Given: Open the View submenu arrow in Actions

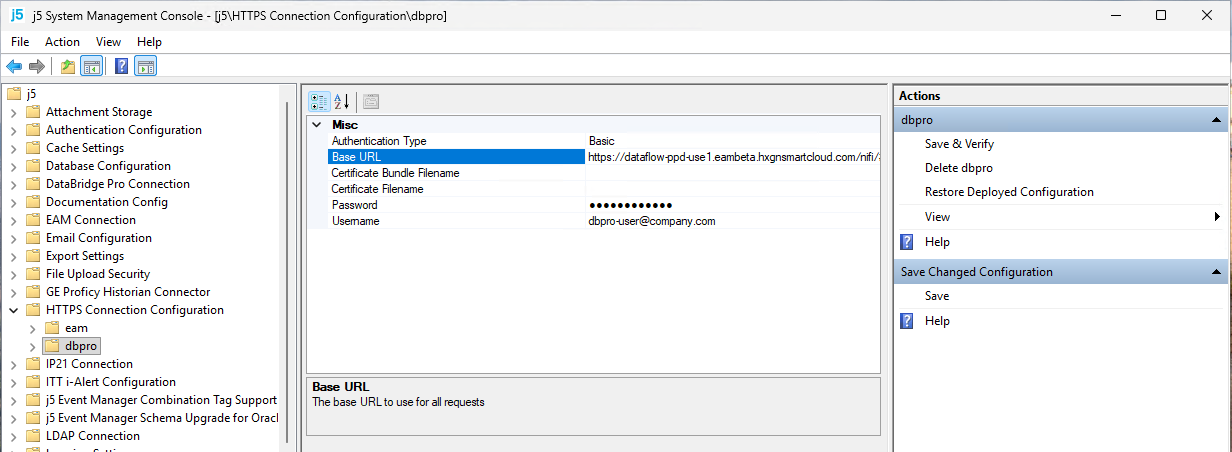Looking at the screenshot, I should [1217, 217].
